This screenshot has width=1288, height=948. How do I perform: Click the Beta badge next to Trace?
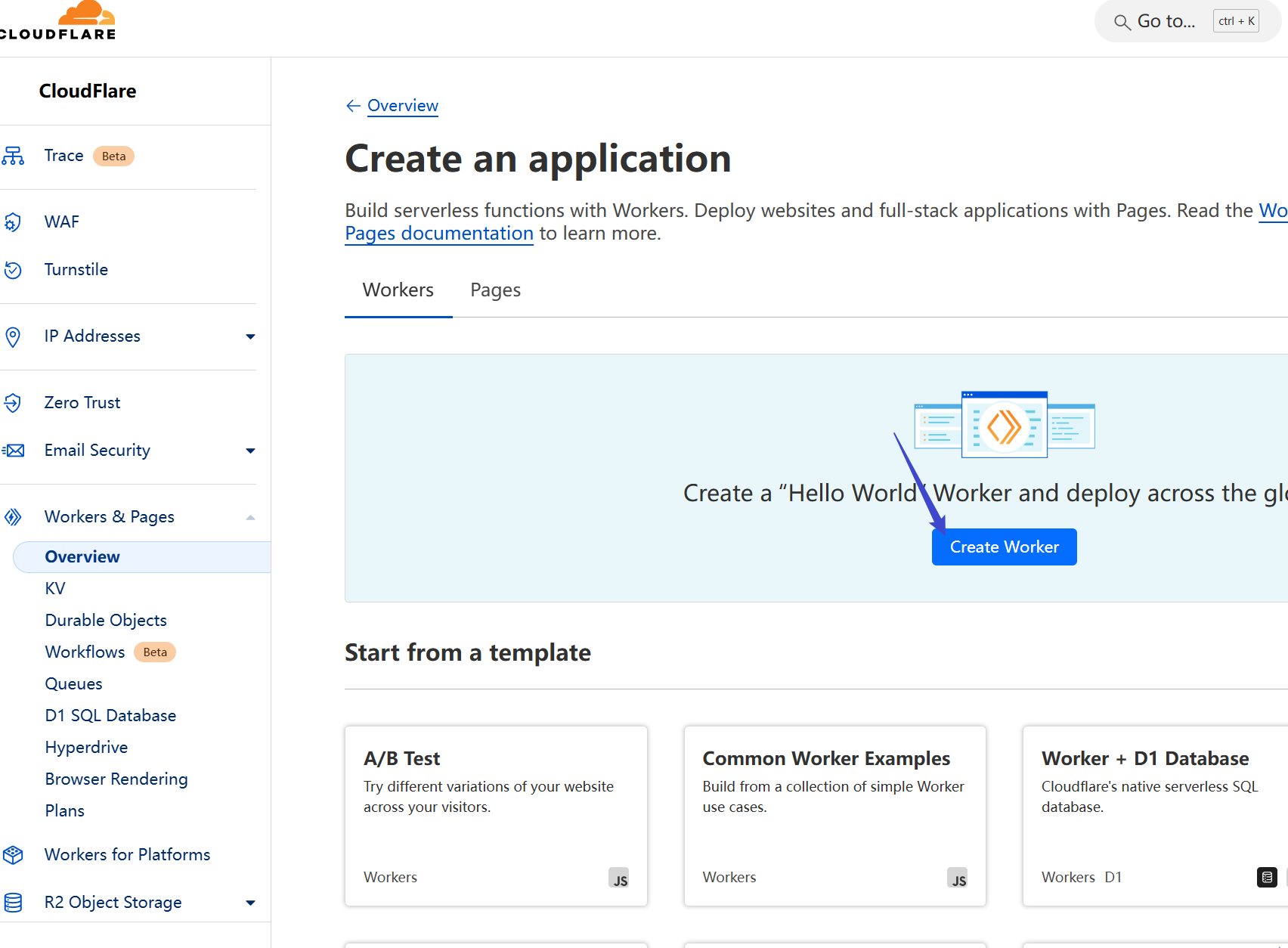[113, 156]
